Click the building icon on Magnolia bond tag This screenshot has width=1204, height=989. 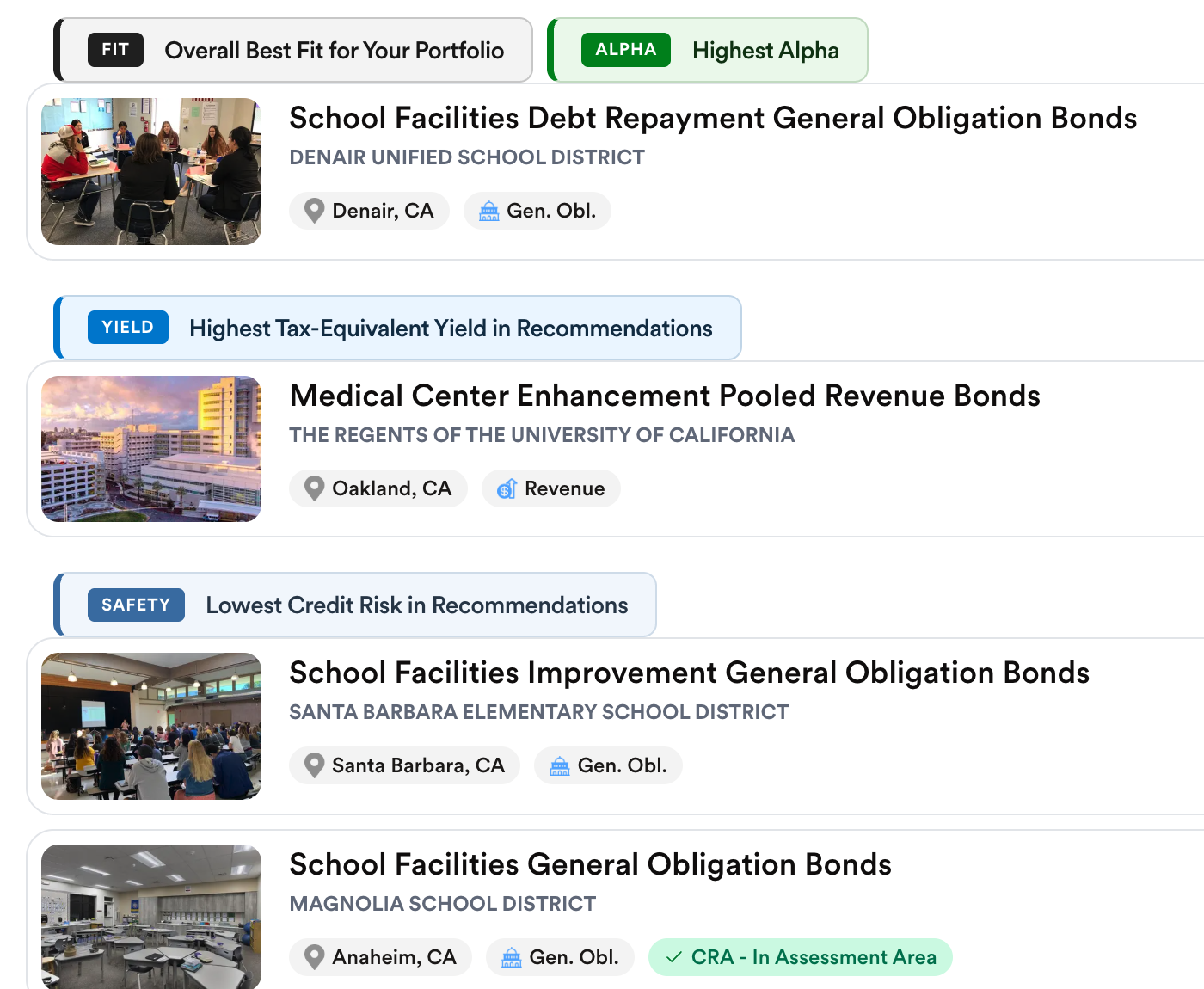(511, 957)
